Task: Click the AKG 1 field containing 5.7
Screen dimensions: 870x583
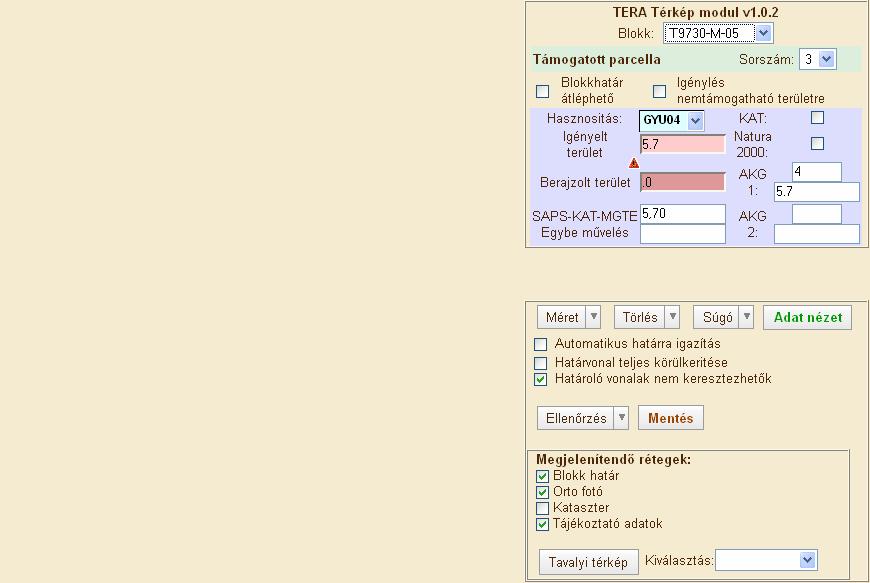Action: [x=817, y=192]
